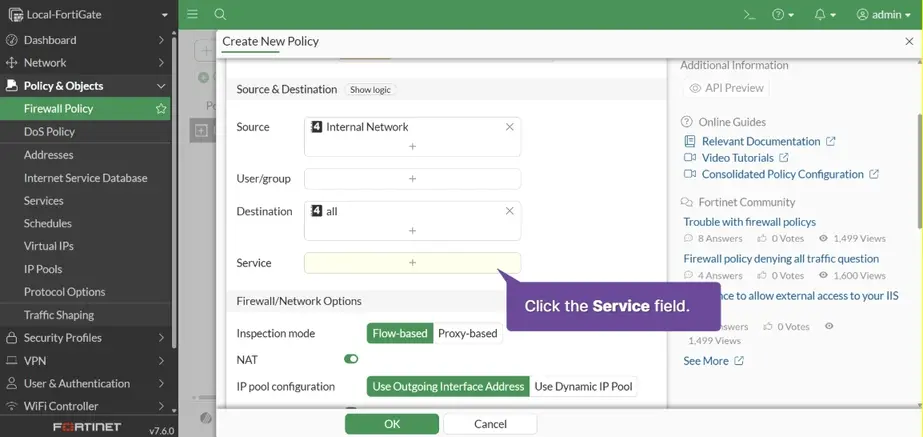Click the User & Authentication person icon
Screen dimensions: 923x437
[11, 383]
